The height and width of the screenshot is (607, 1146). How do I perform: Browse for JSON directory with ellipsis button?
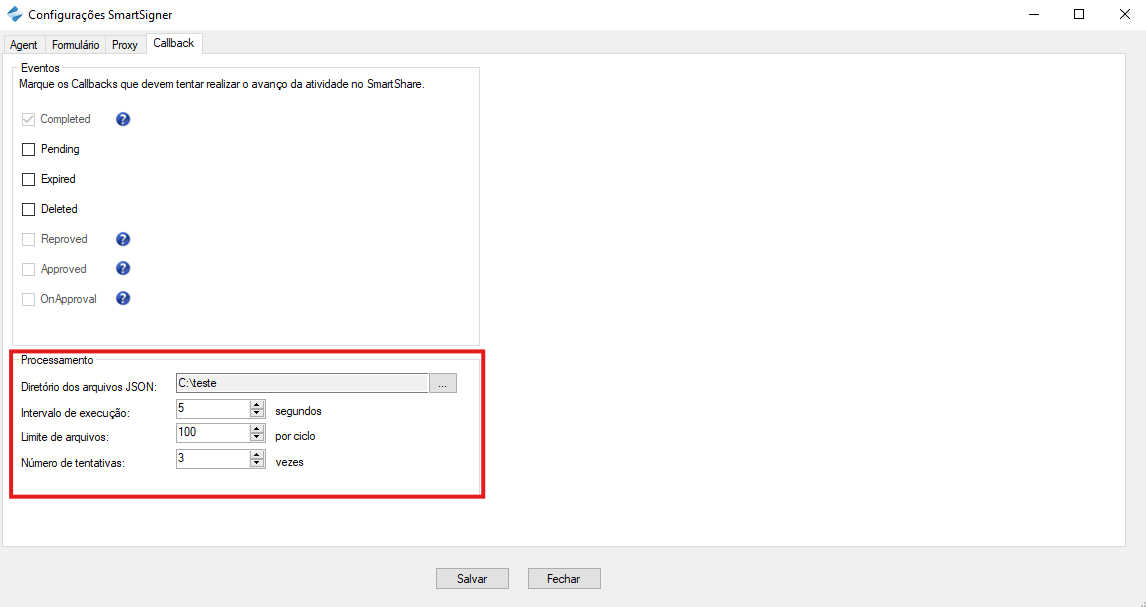click(443, 383)
